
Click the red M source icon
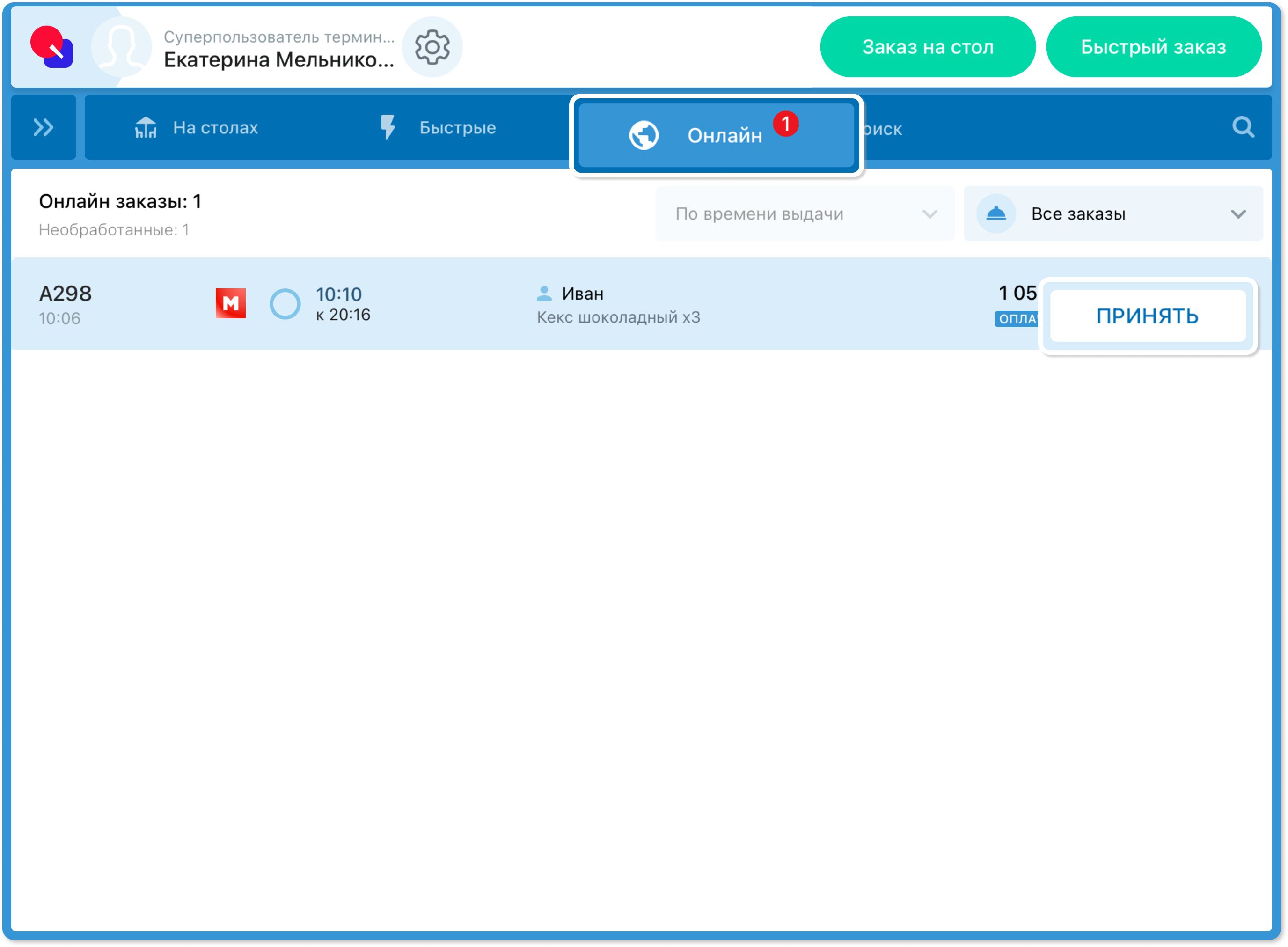(x=230, y=303)
